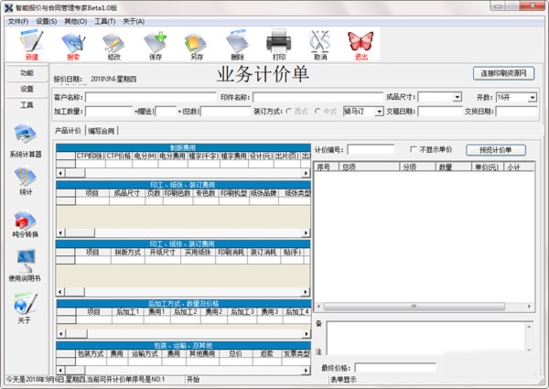
Task: Switch to the 产品计价 tab
Action: (x=68, y=131)
